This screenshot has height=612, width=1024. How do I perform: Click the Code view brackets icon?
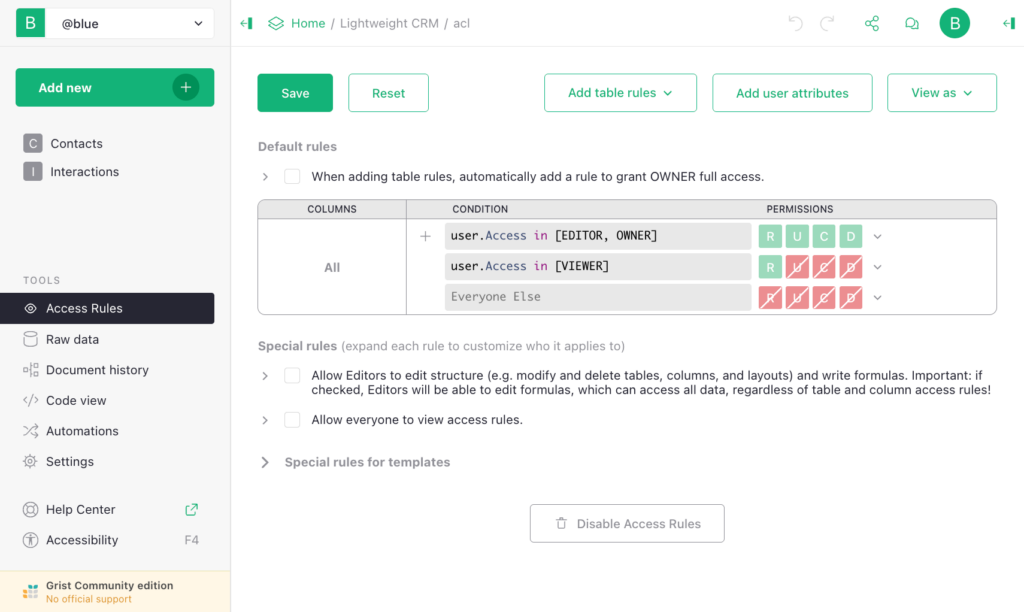[30, 400]
